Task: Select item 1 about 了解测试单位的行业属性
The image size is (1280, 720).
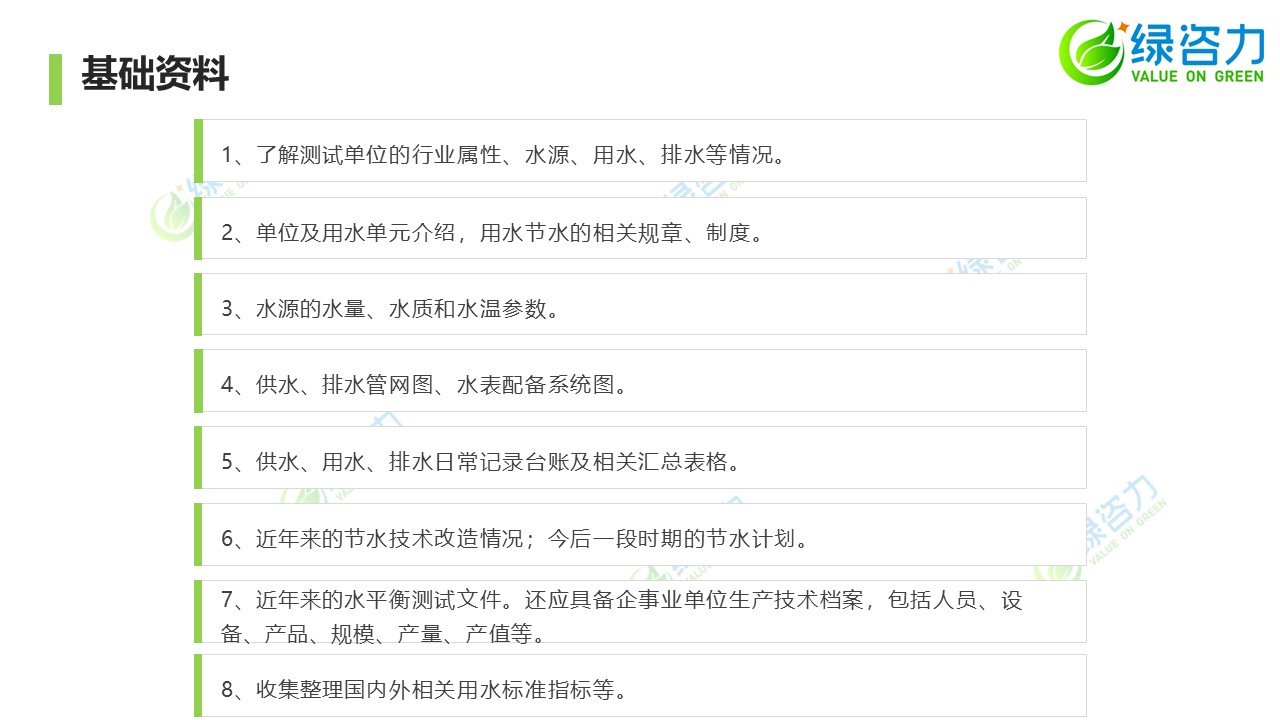Action: [640, 151]
